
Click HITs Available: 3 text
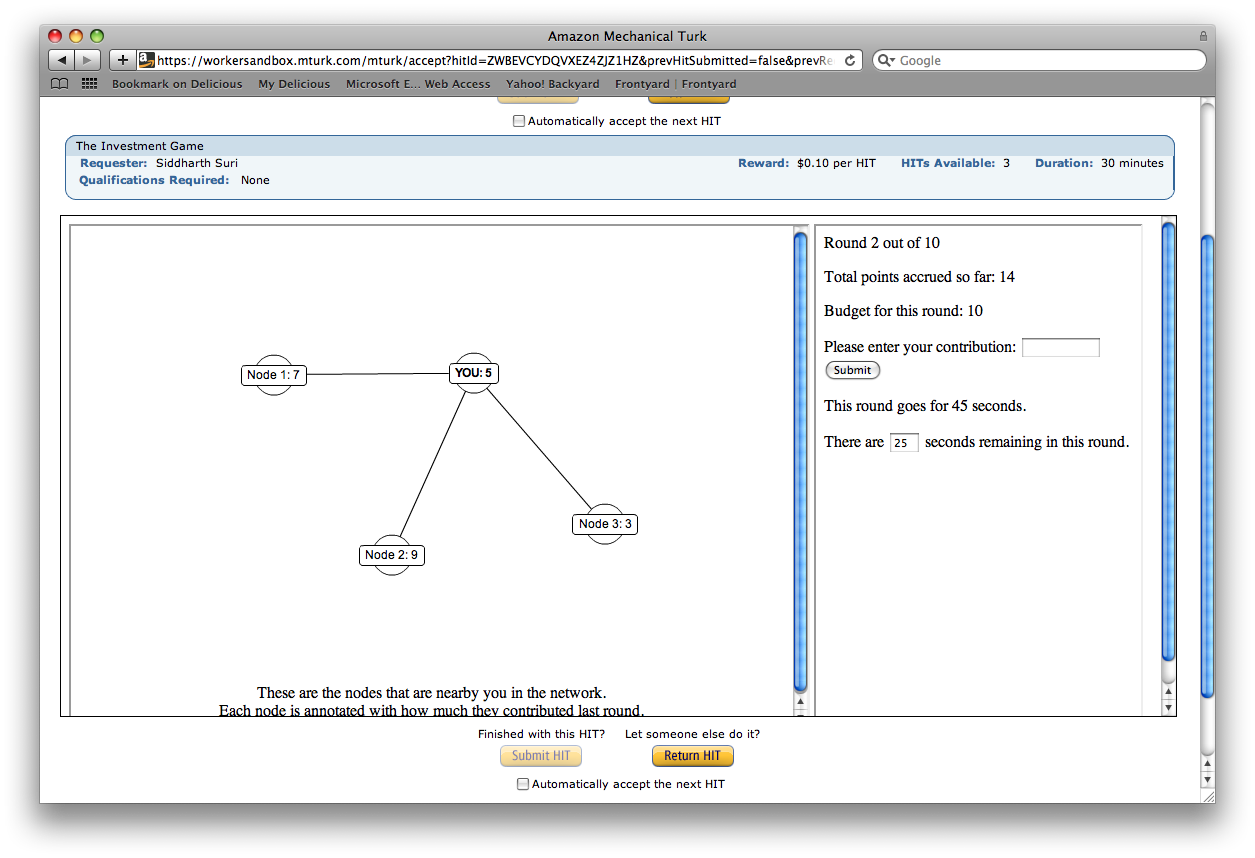(955, 163)
